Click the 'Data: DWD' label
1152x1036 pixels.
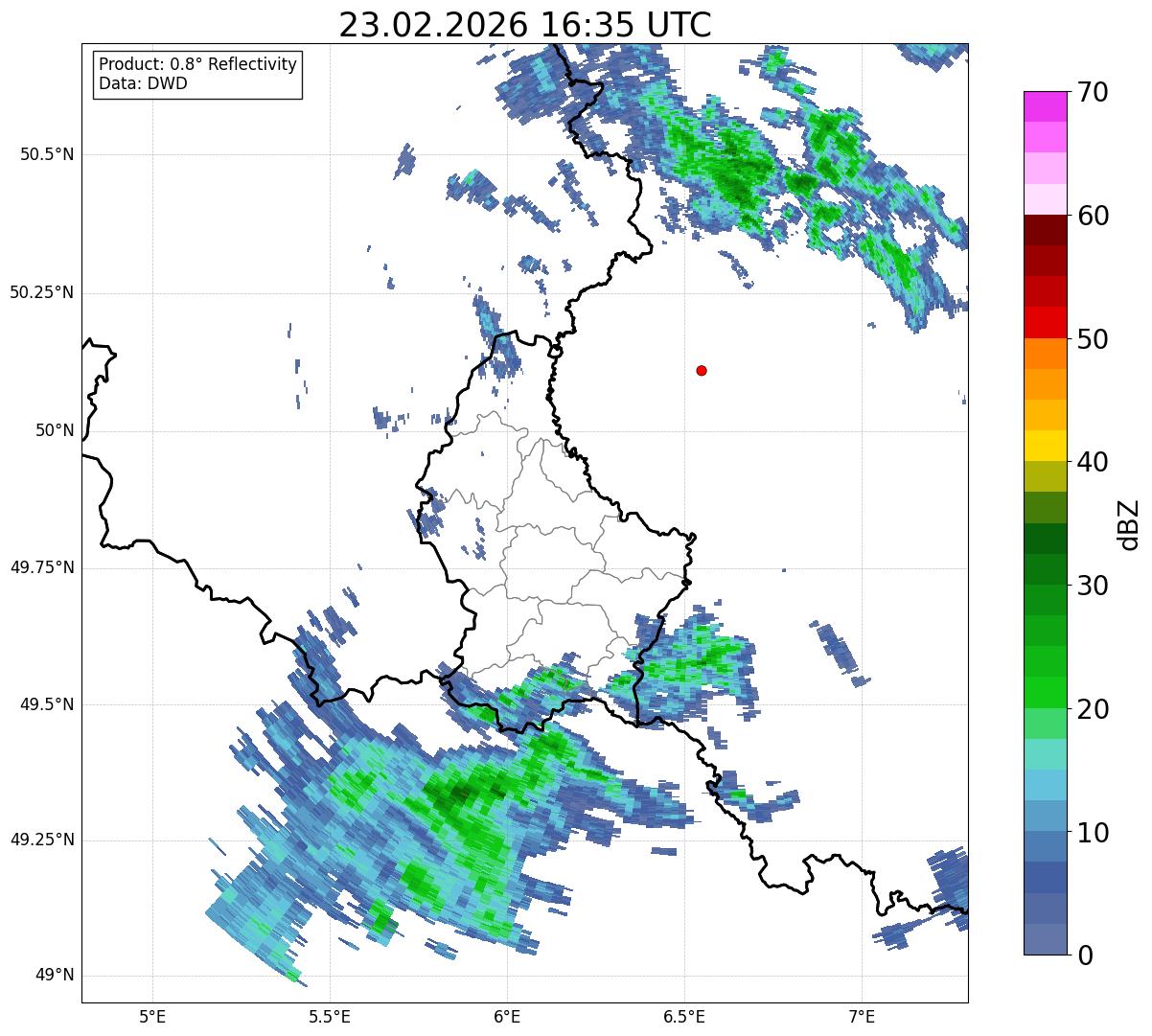(x=143, y=83)
